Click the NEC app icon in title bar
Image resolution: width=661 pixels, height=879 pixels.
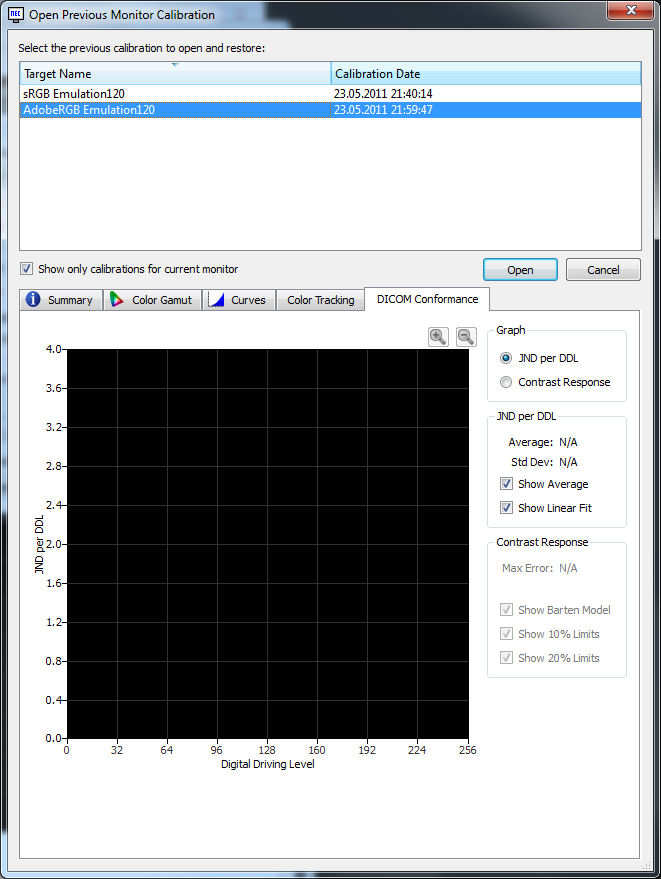16,14
